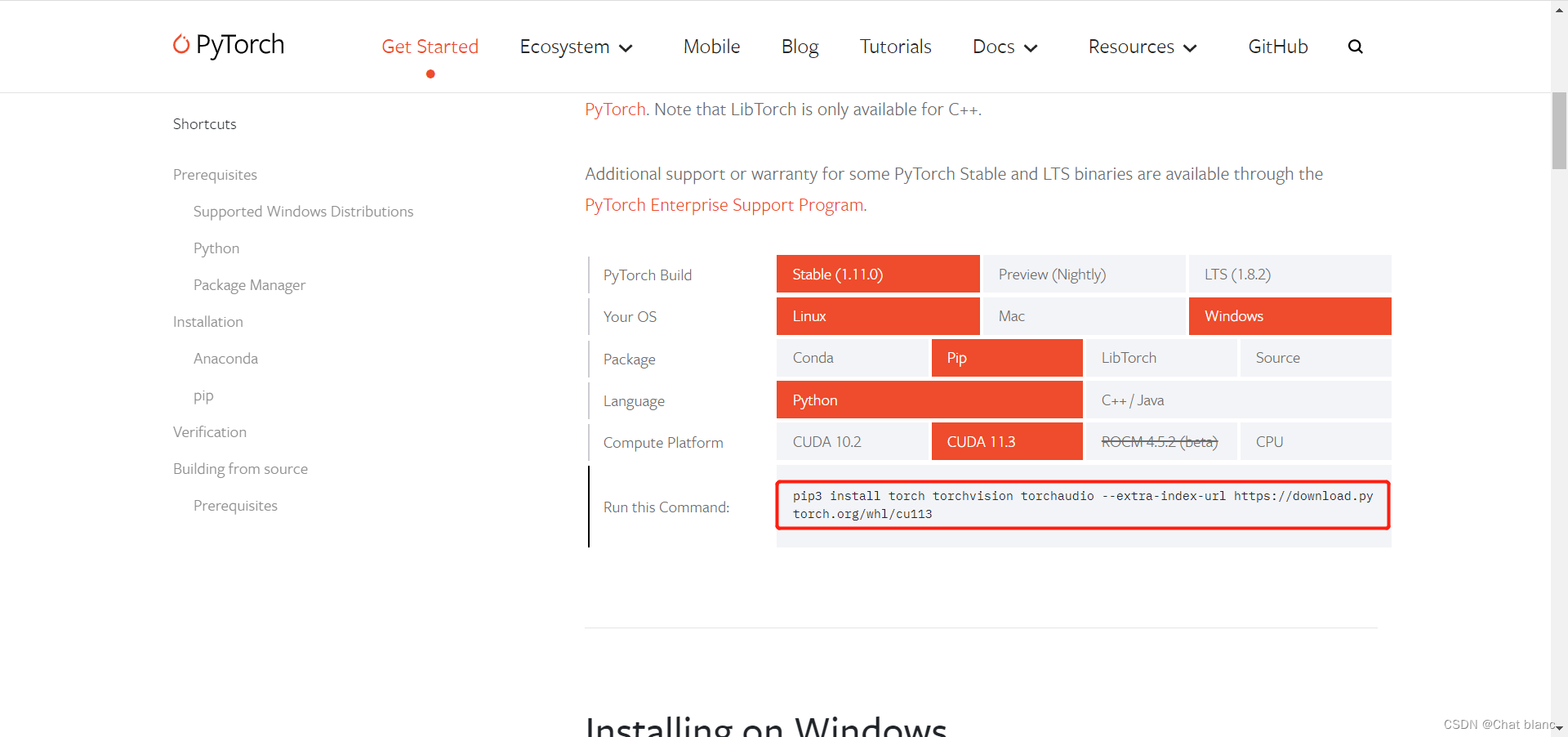Click the pip3 install command text
This screenshot has height=737, width=1568.
click(1083, 505)
